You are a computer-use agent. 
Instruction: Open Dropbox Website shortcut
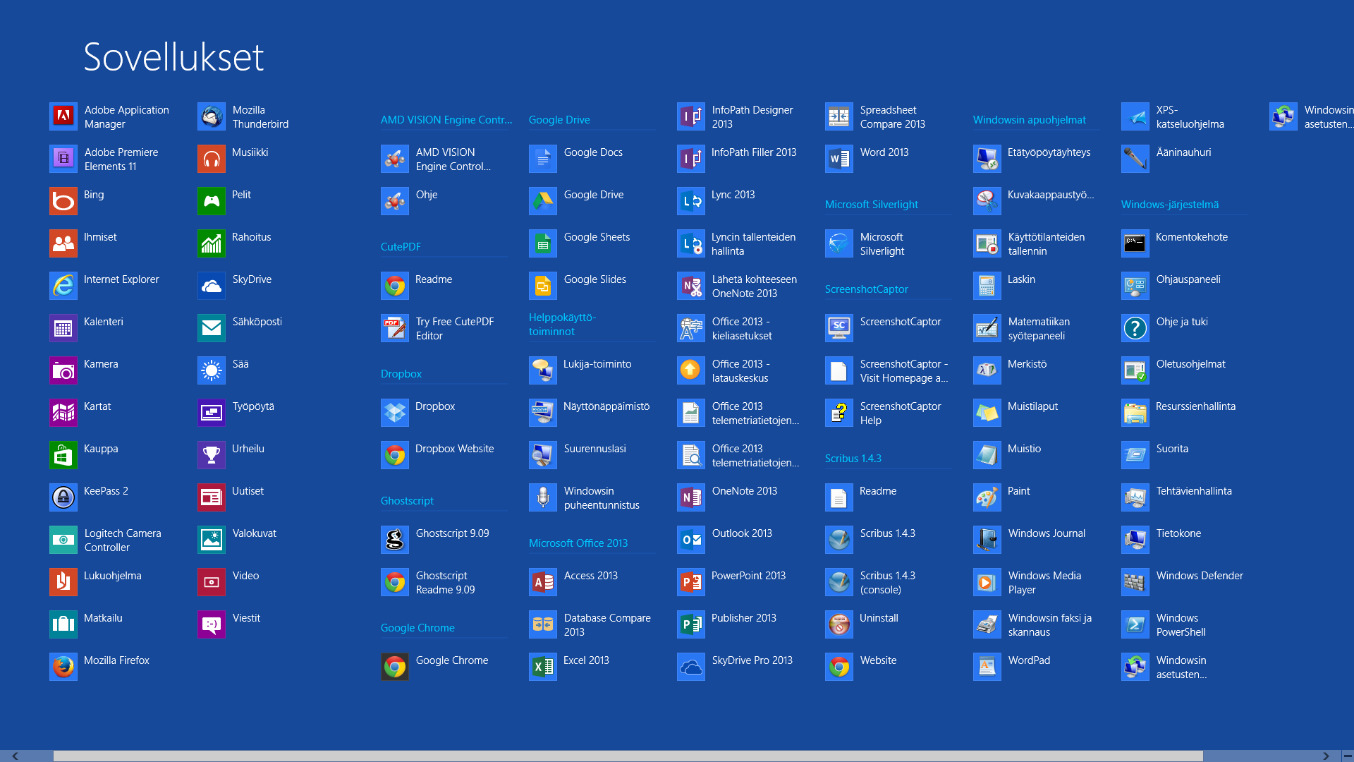[x=439, y=455]
